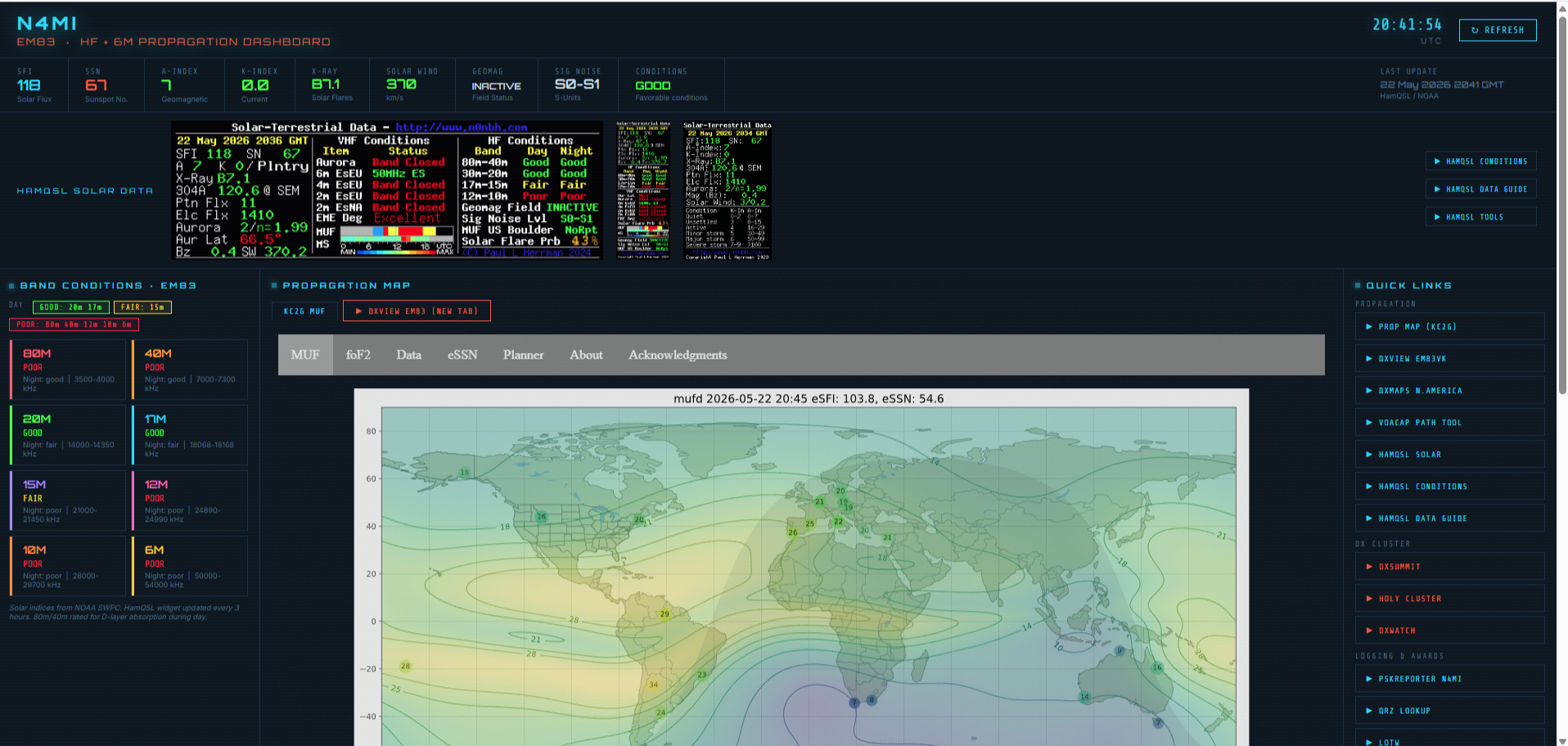Image resolution: width=1568 pixels, height=746 pixels.
Task: Open the Acknowledgments tab
Action: (678, 355)
